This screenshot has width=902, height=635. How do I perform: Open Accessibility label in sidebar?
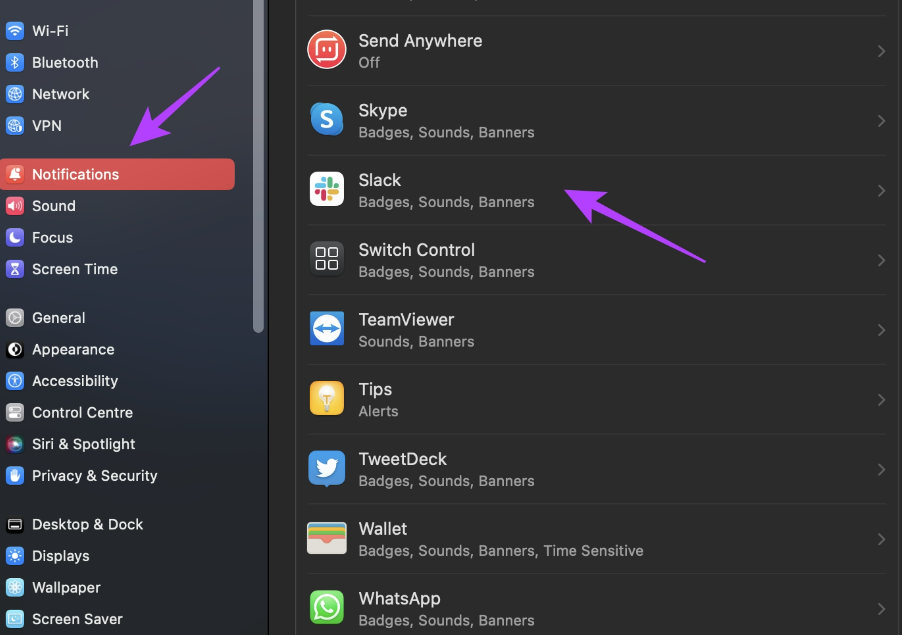click(x=75, y=381)
